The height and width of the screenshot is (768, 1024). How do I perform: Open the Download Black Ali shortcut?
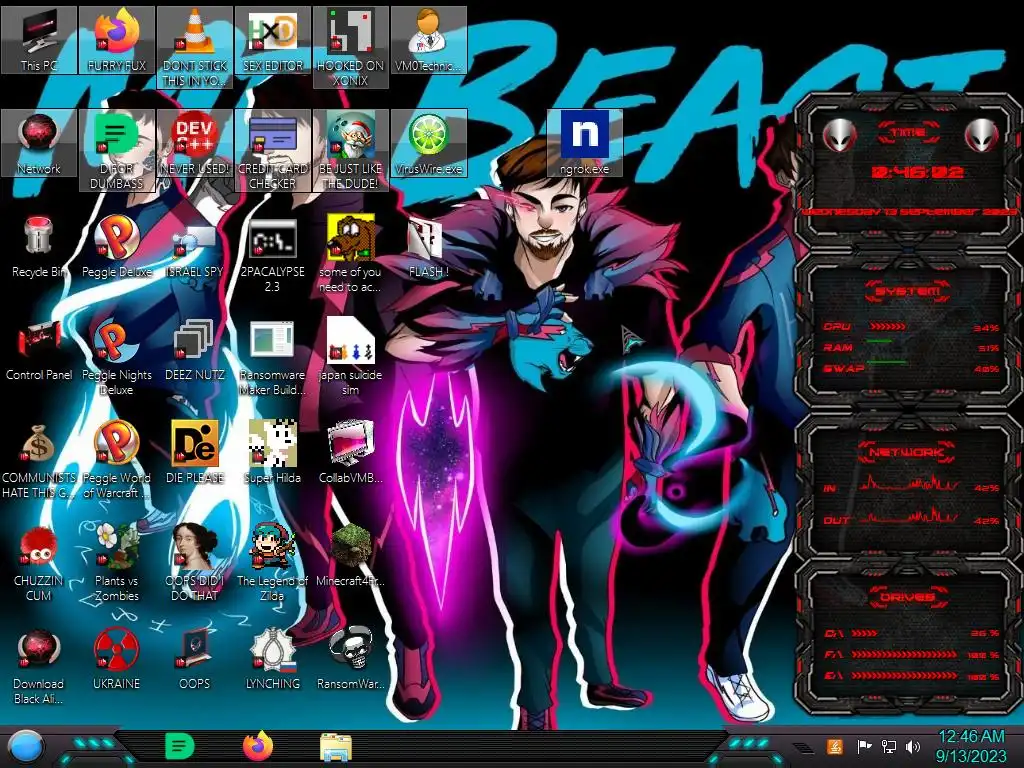pyautogui.click(x=39, y=666)
